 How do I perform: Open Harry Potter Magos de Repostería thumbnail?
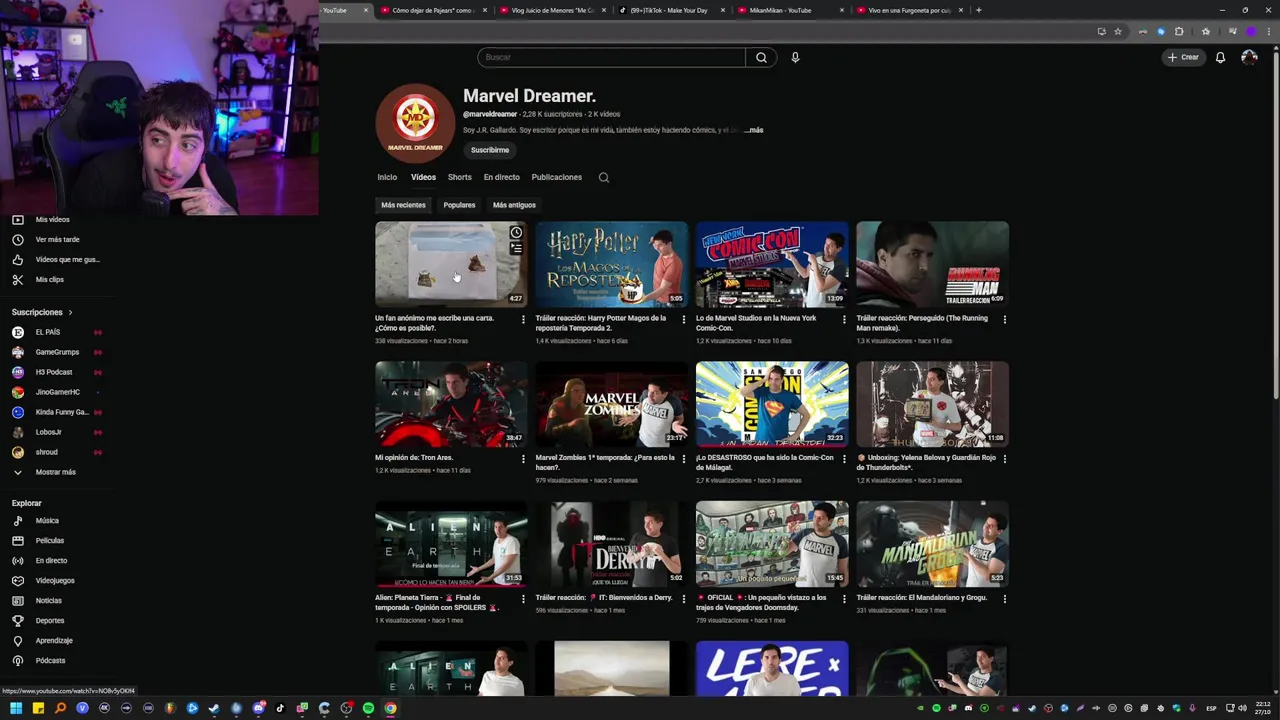pos(612,264)
